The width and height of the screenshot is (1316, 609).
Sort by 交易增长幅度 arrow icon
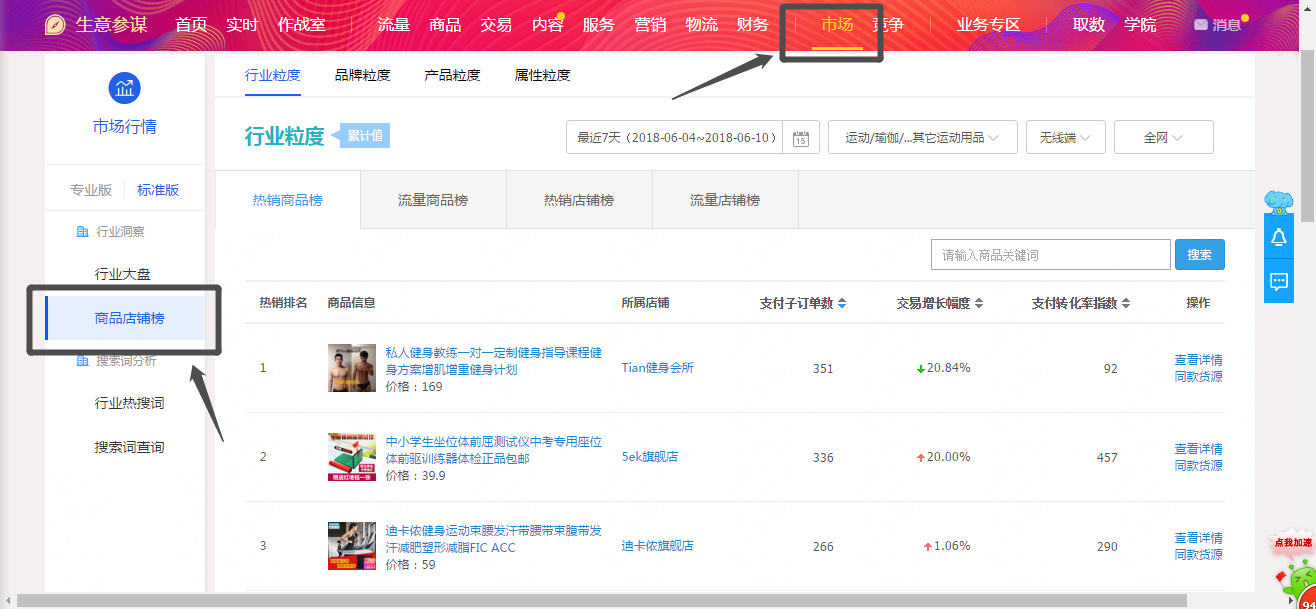click(x=979, y=303)
